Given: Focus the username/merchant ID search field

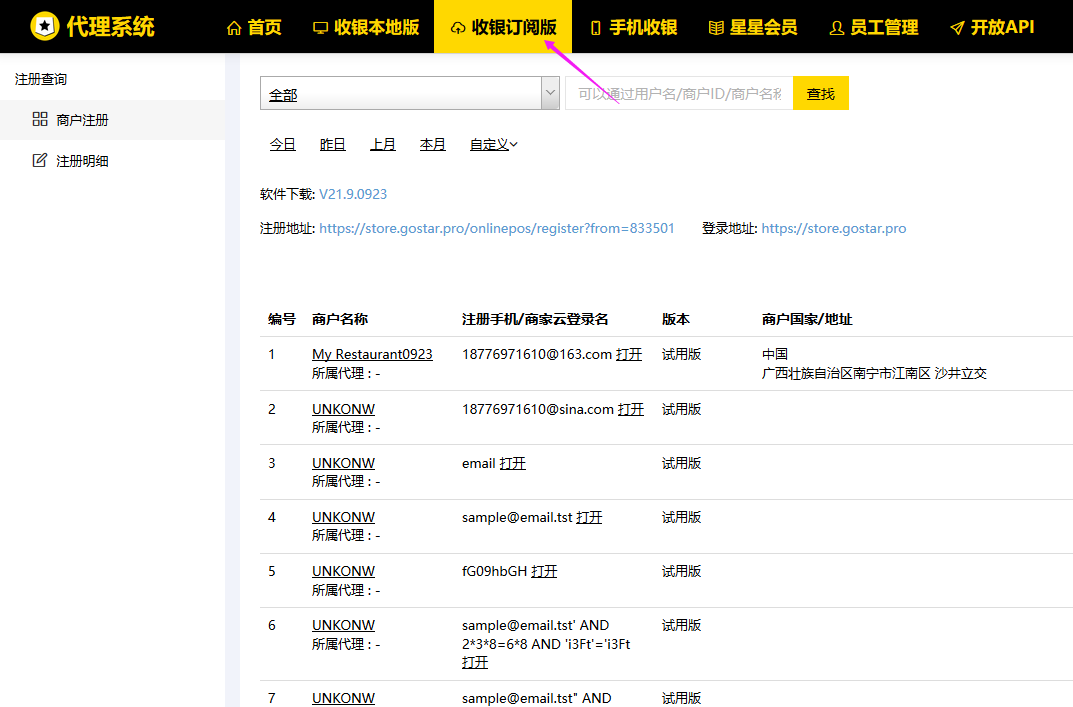Looking at the screenshot, I should pos(679,93).
